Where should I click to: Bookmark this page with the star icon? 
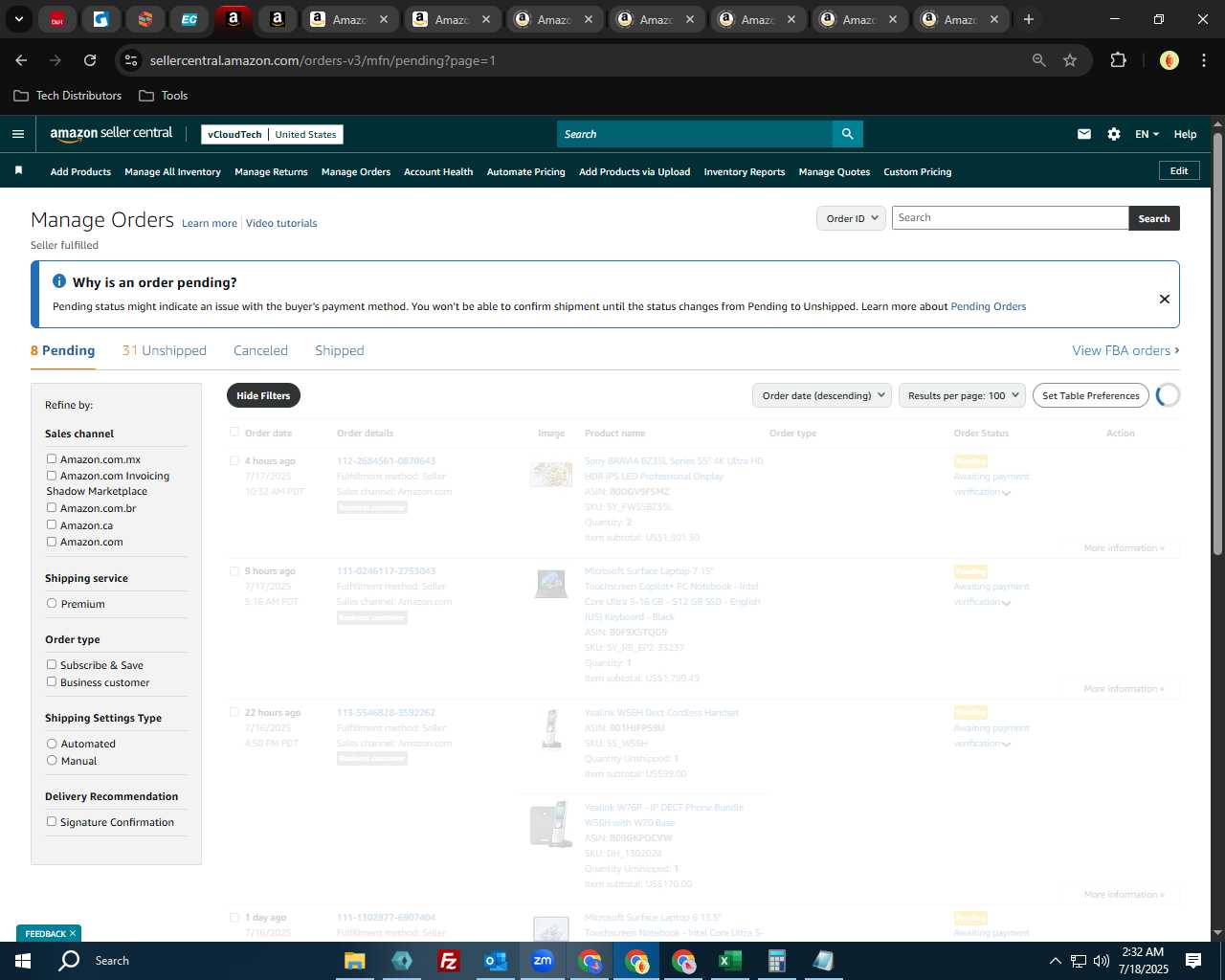click(1070, 60)
